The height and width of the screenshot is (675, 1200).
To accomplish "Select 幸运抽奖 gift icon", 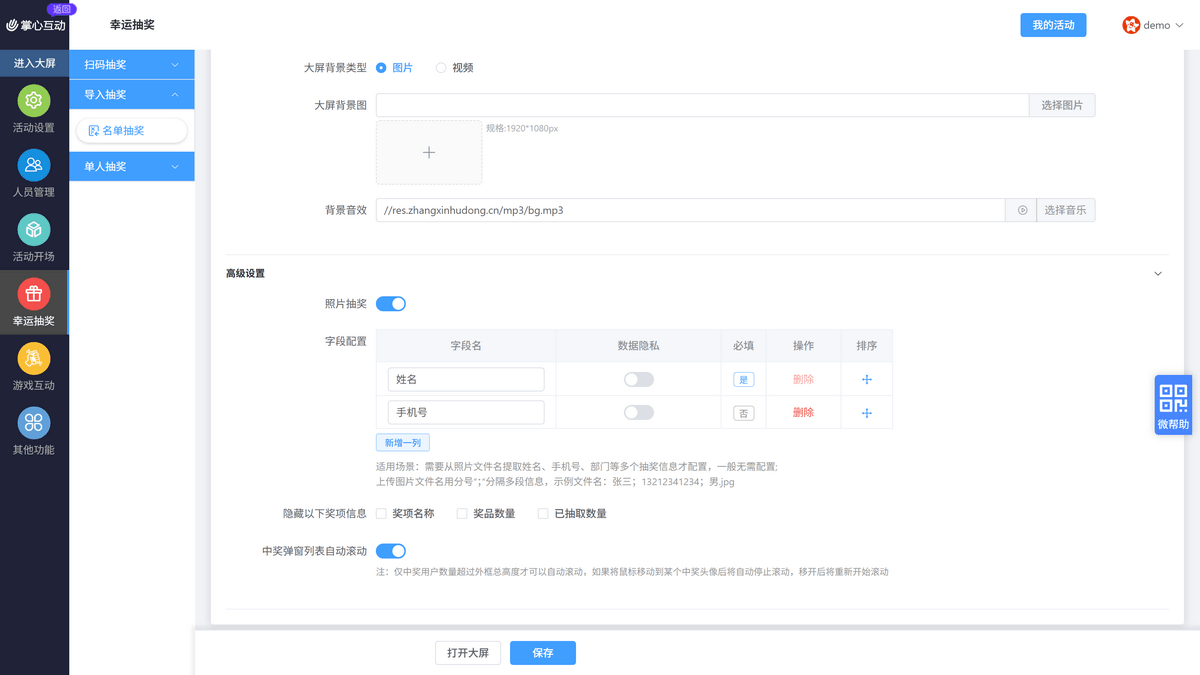I will pos(34,294).
